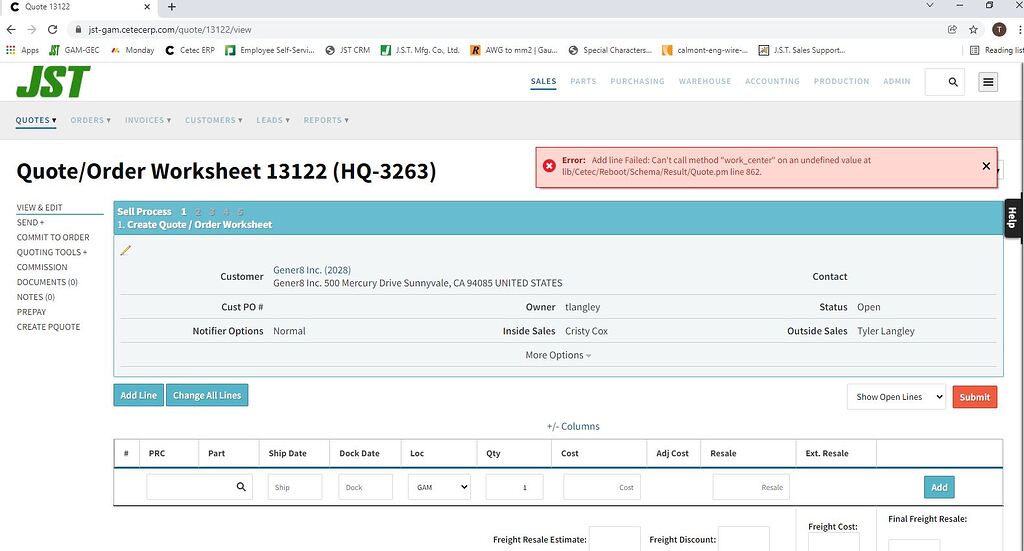Open the Gener8 Inc. (2028) customer link
This screenshot has height=551, width=1024.
coord(312,270)
